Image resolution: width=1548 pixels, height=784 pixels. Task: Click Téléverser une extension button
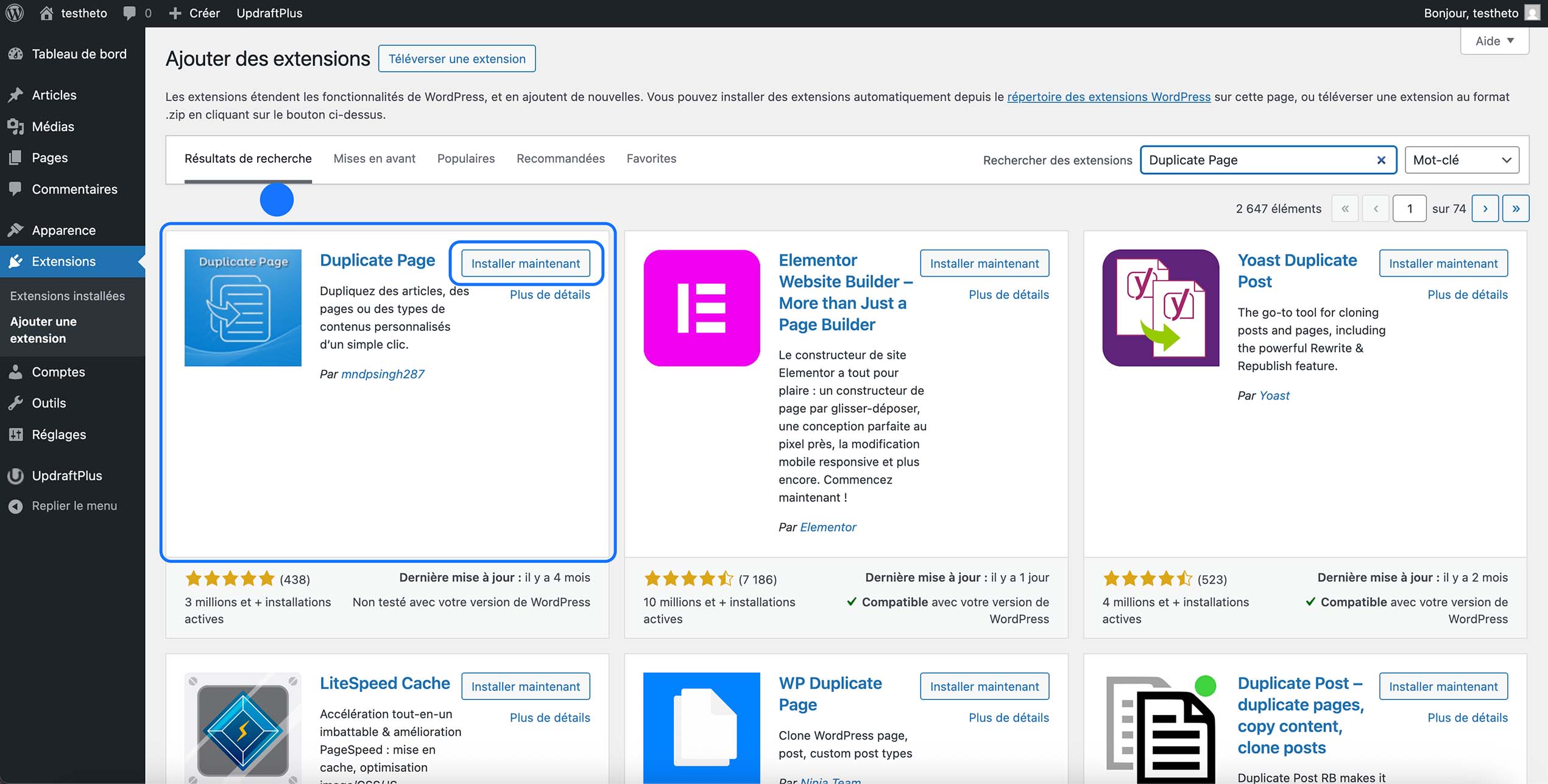click(456, 58)
